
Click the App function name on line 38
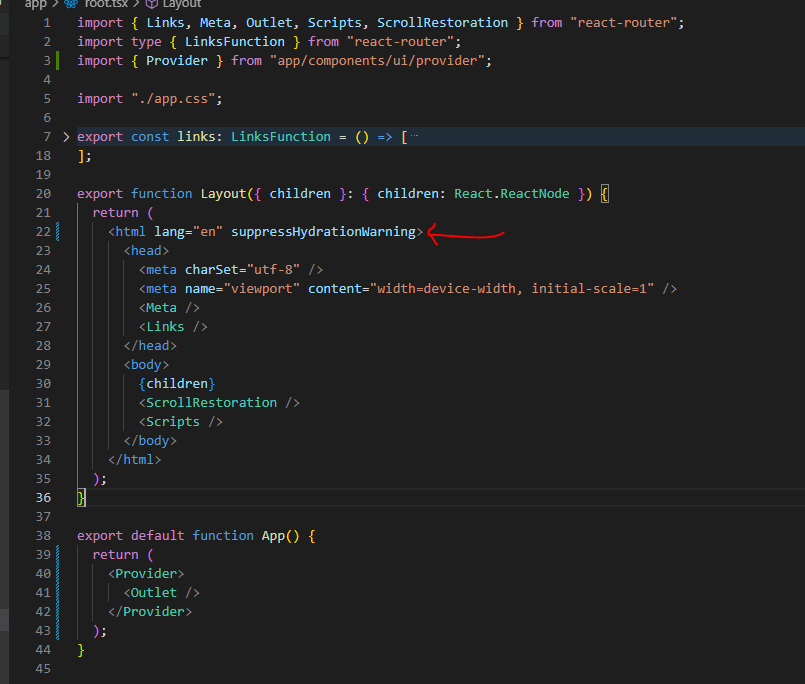[273, 536]
